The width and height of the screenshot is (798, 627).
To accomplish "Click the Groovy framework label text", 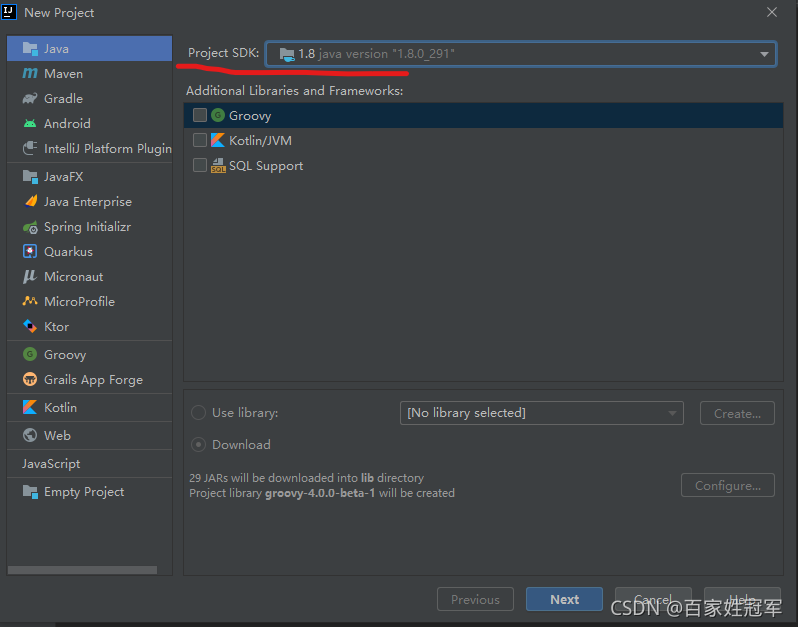I will (x=250, y=116).
